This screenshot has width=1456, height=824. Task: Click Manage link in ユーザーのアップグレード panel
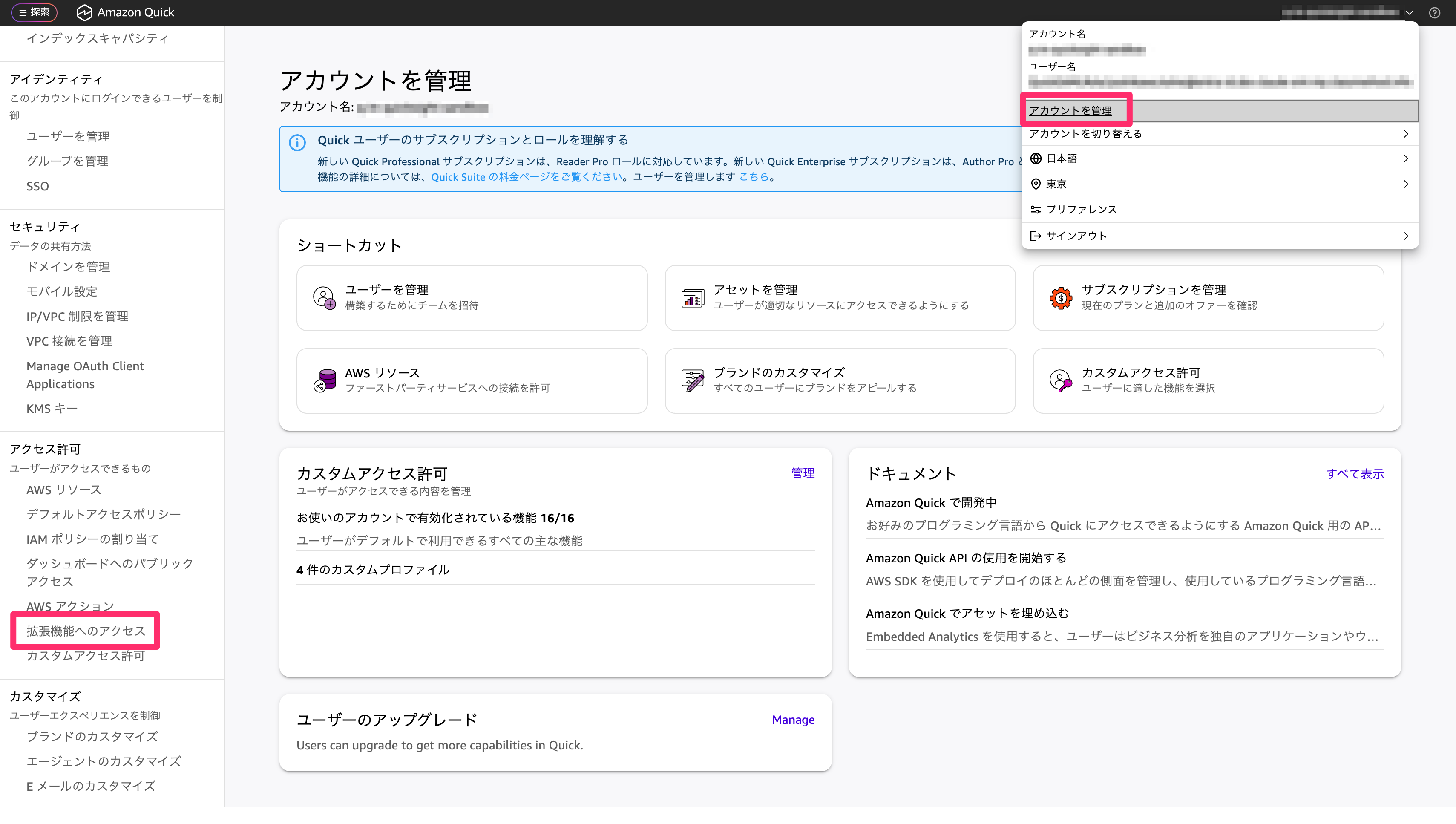(793, 720)
